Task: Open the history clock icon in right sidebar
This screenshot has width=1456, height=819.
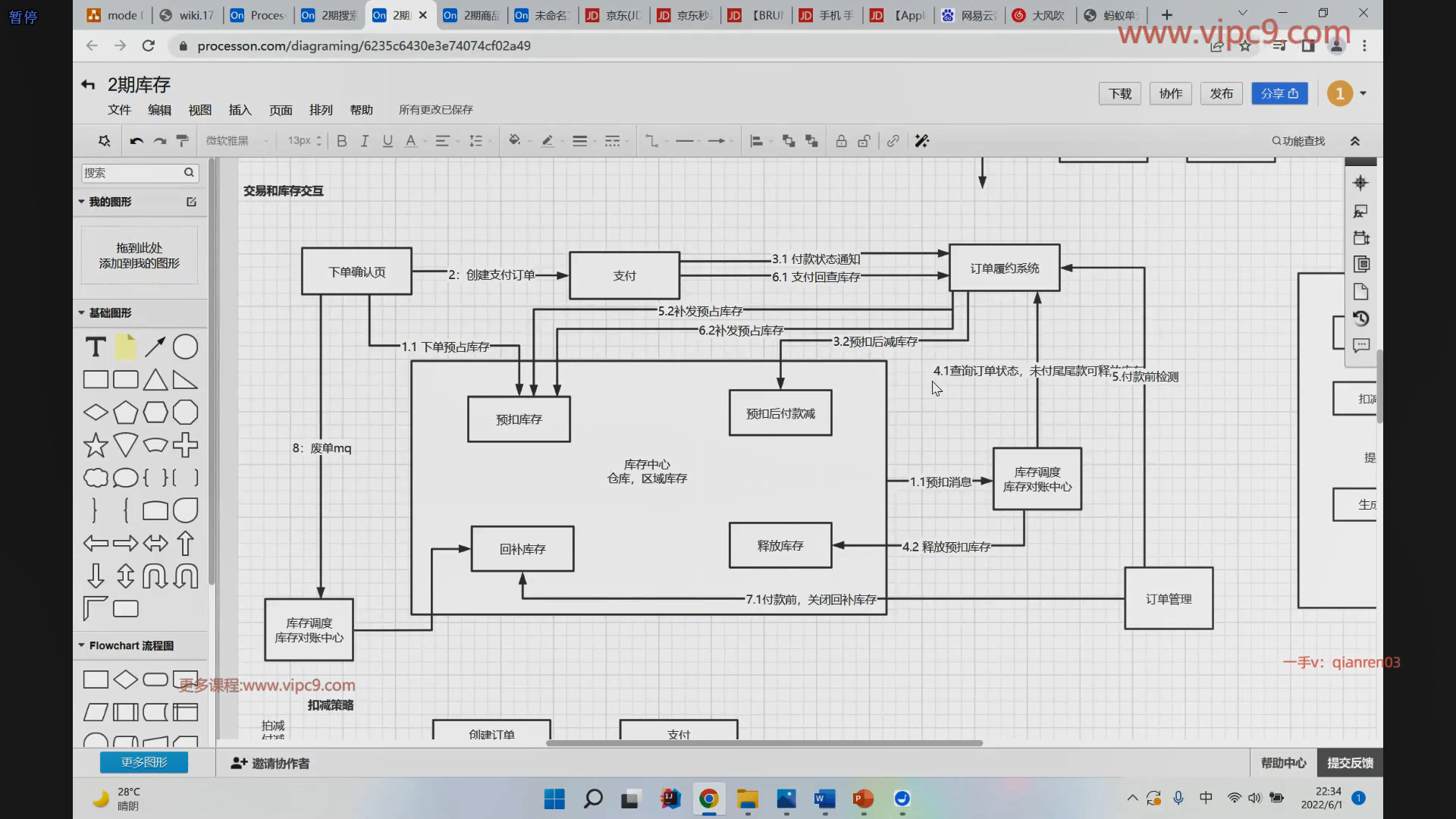Action: point(1361,318)
